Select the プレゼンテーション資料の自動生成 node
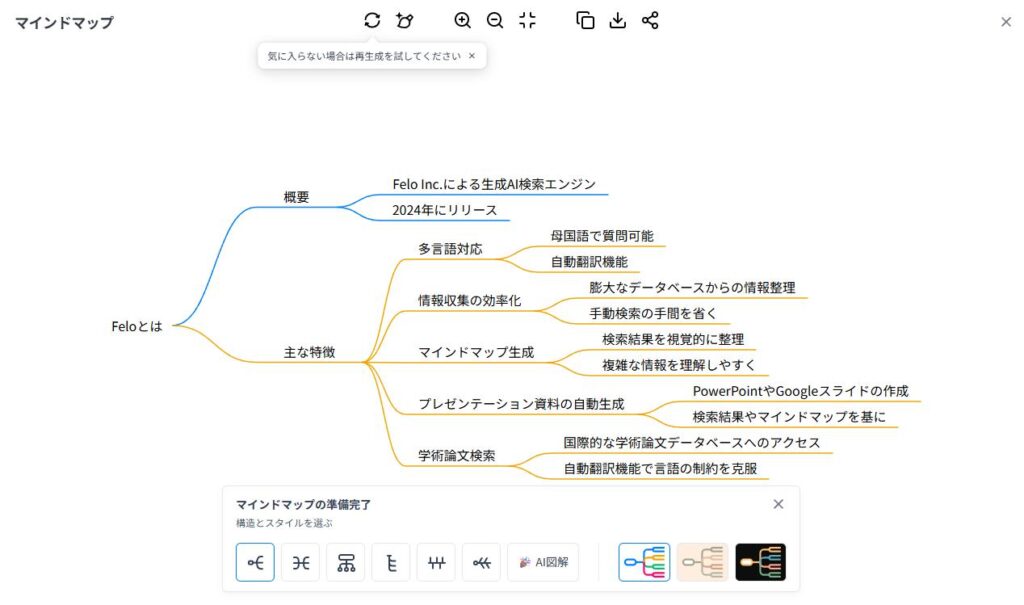 tap(521, 404)
